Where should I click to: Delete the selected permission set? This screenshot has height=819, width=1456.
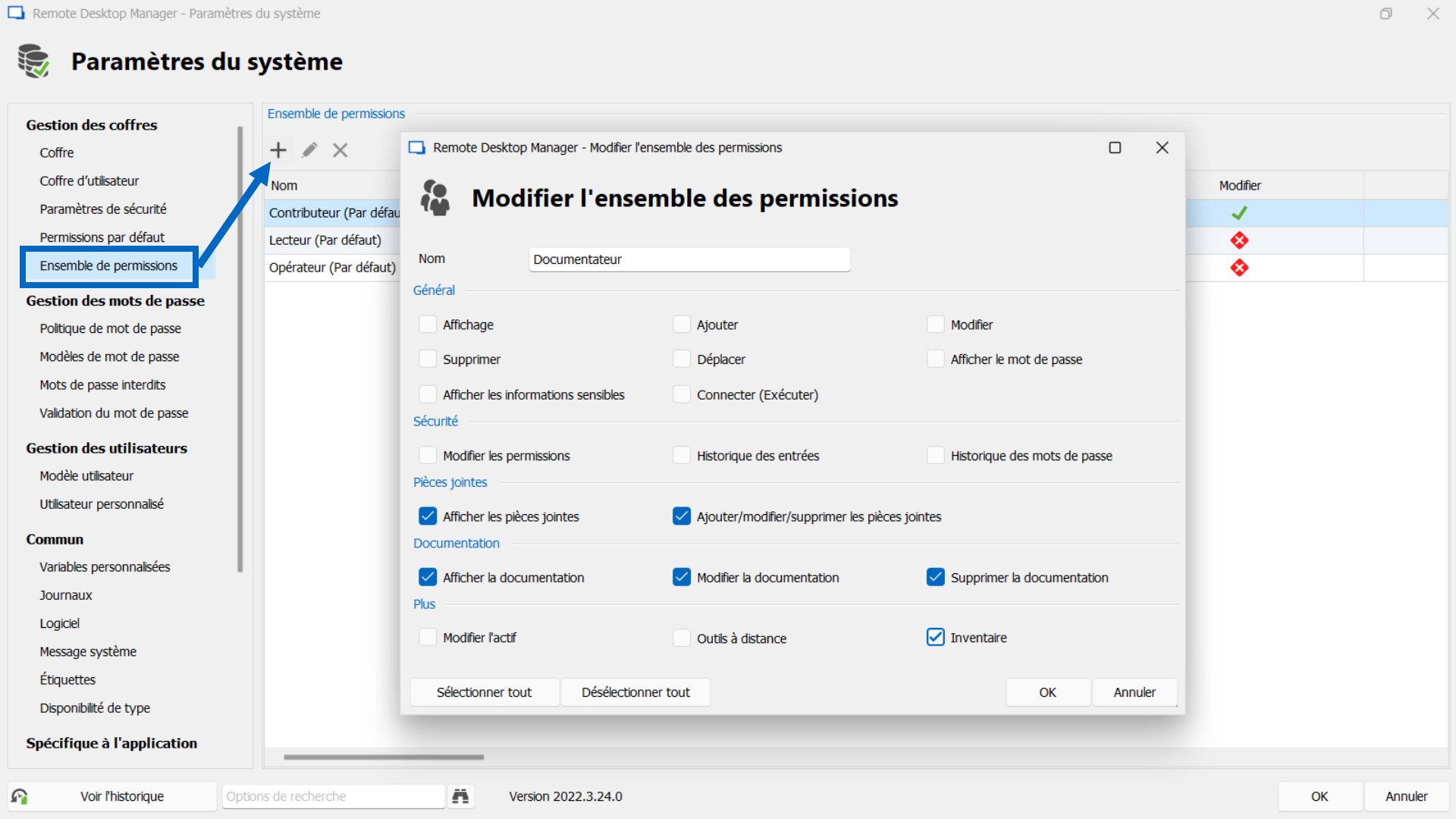[340, 149]
